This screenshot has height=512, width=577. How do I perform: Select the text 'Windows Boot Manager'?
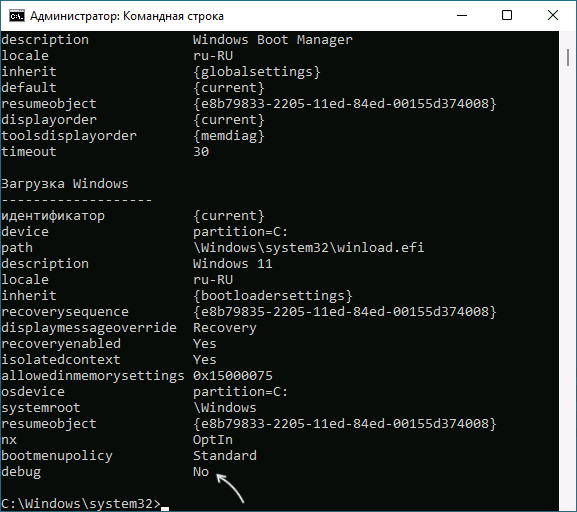click(273, 39)
